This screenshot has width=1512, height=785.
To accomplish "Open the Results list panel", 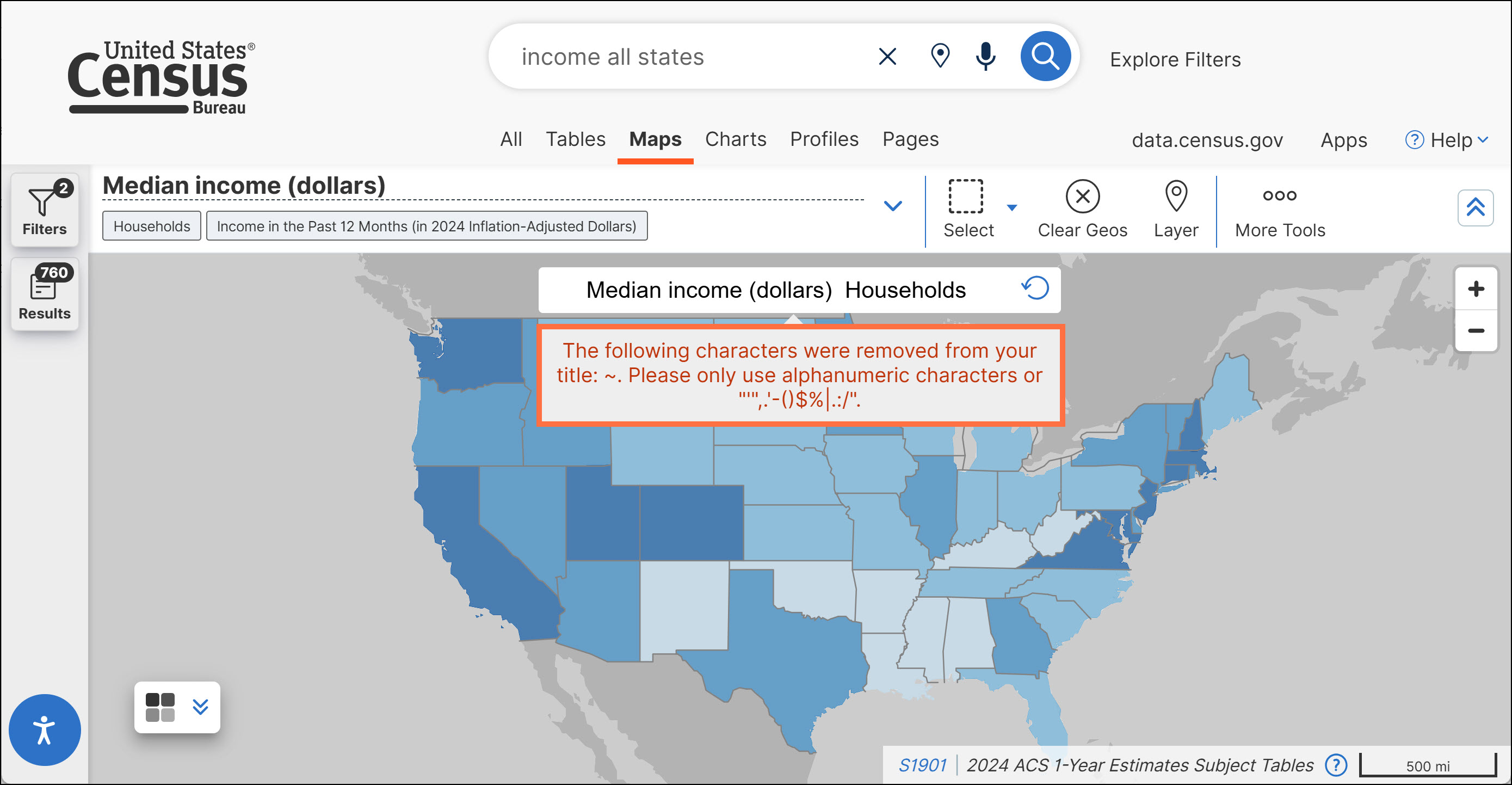I will 45,293.
